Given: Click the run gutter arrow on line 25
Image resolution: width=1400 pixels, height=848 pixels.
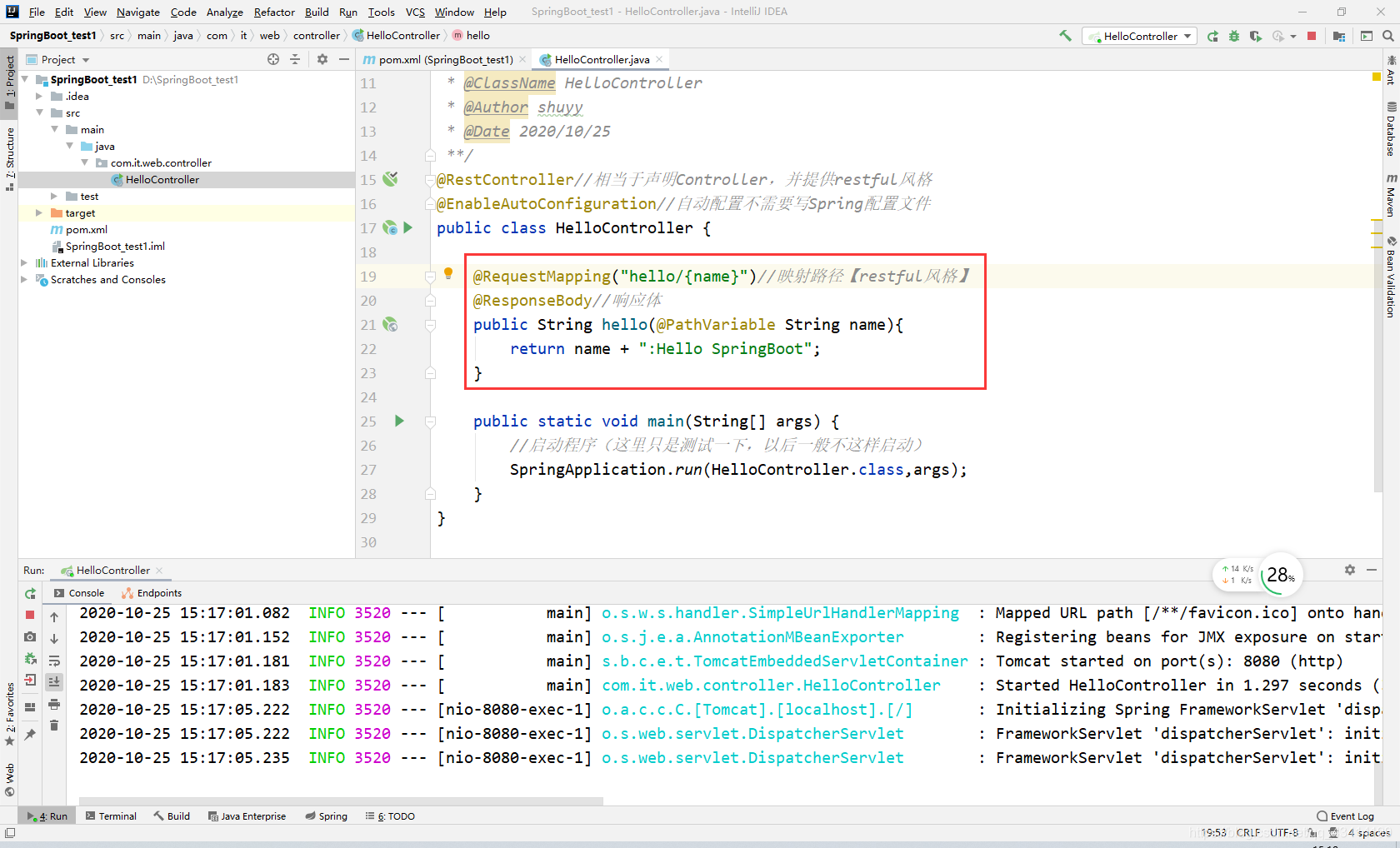Looking at the screenshot, I should [x=399, y=421].
